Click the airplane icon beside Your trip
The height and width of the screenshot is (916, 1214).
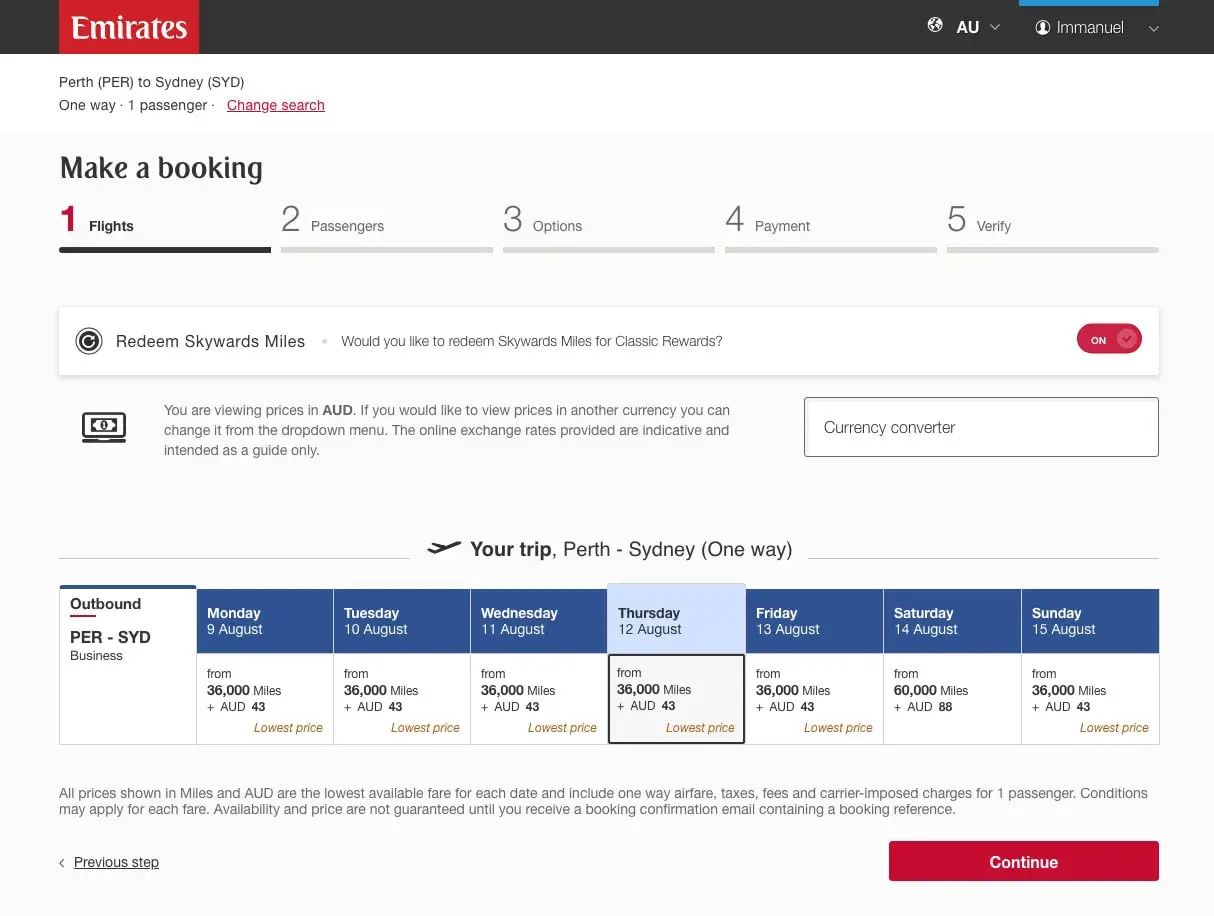(443, 548)
